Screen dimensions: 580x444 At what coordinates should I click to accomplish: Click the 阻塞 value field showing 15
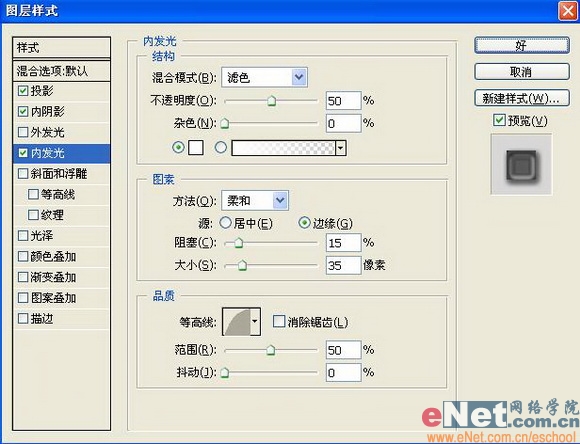(343, 243)
